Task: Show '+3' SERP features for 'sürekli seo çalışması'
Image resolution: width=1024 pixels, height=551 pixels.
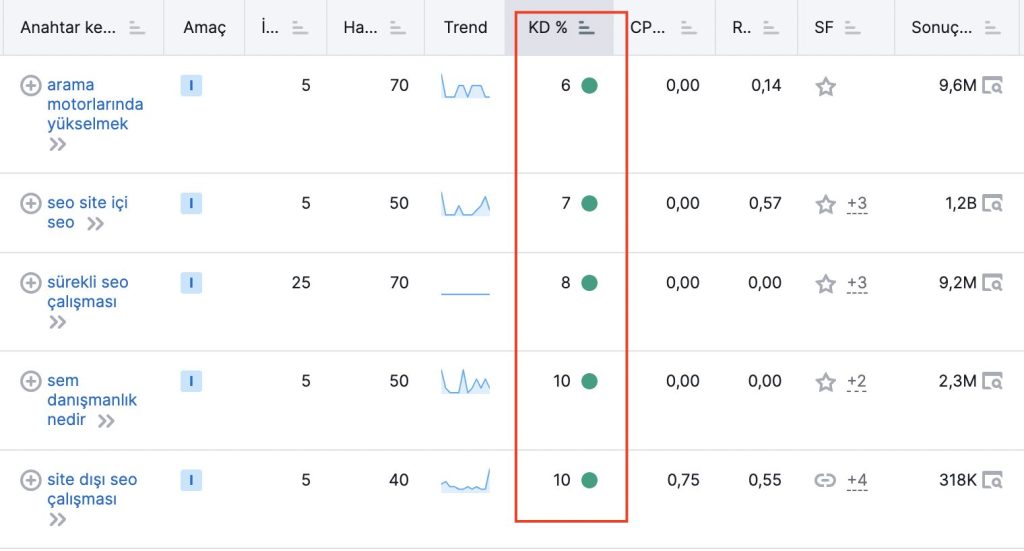Action: [x=857, y=283]
